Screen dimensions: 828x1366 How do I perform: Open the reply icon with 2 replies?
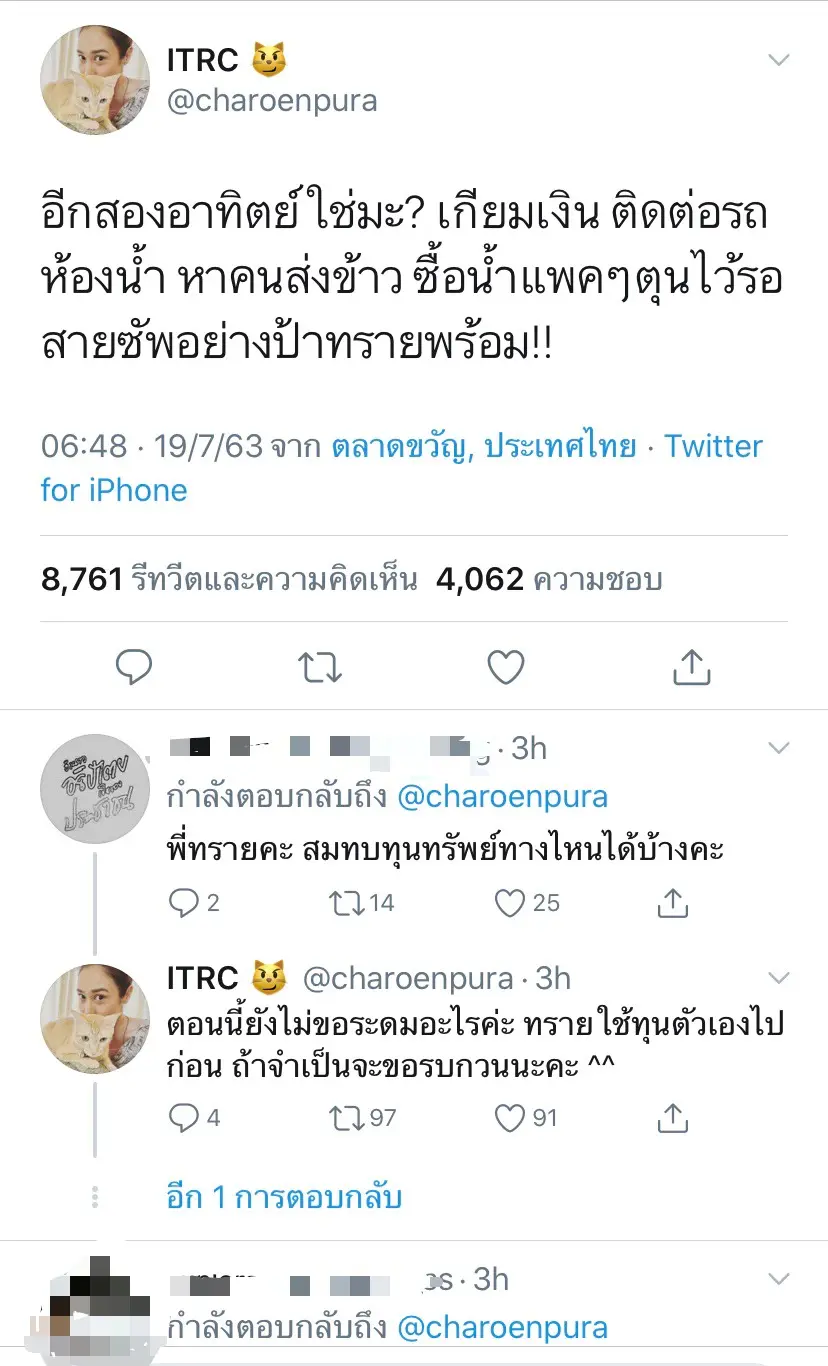coord(184,903)
